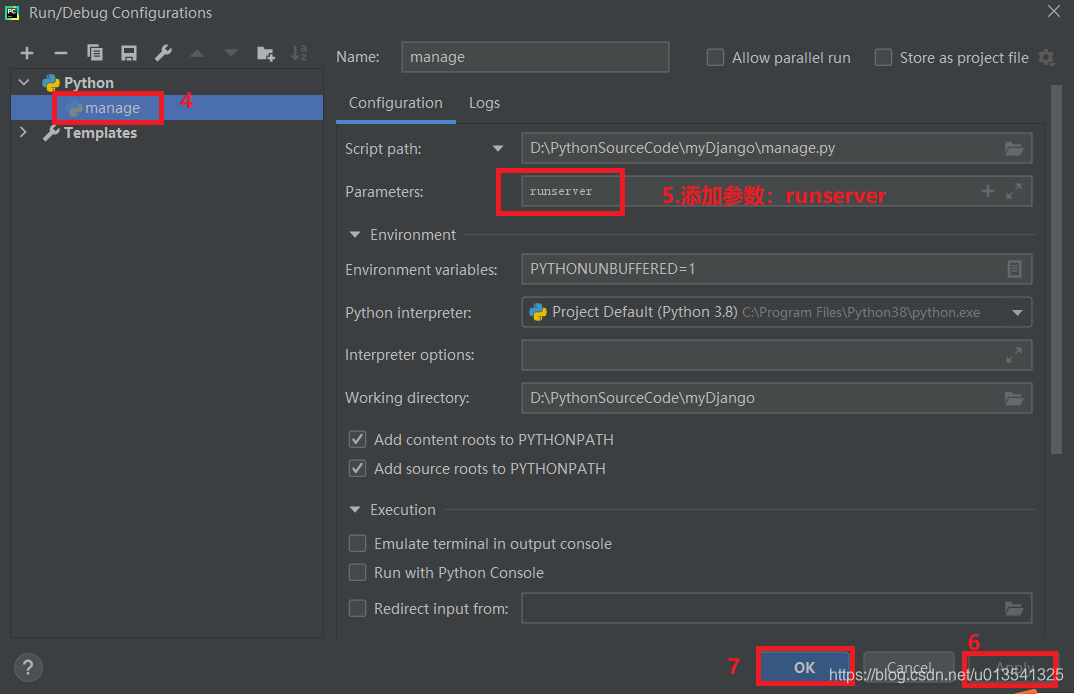Edit templates with the wrench icon

(x=163, y=53)
